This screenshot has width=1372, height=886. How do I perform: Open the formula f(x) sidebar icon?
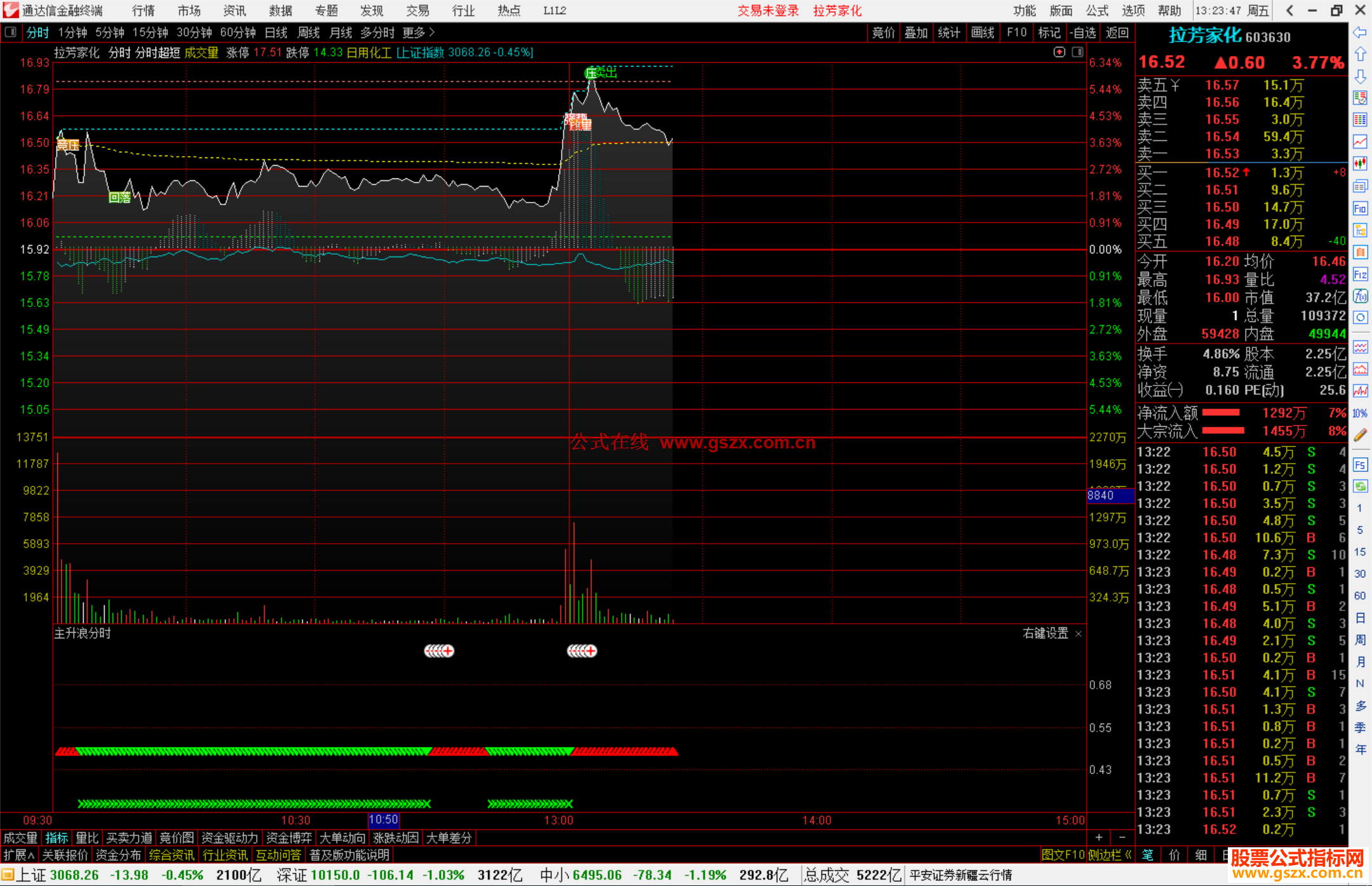(x=1360, y=296)
